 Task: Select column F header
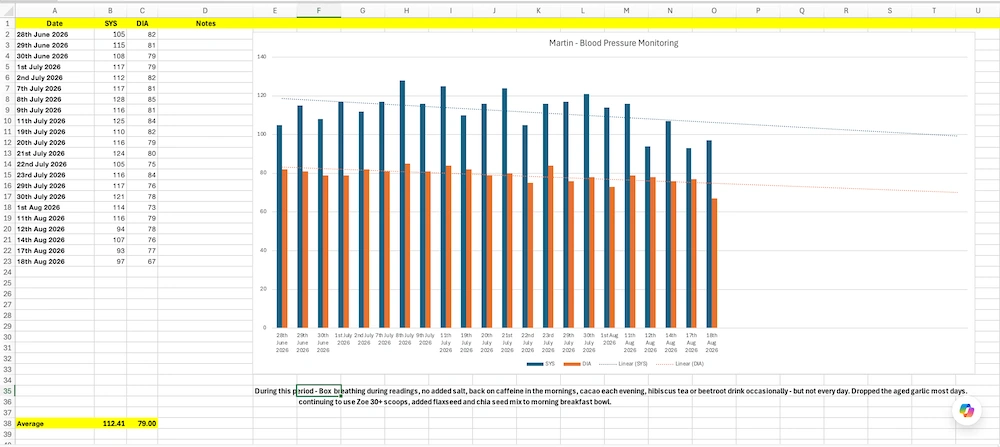tap(319, 11)
